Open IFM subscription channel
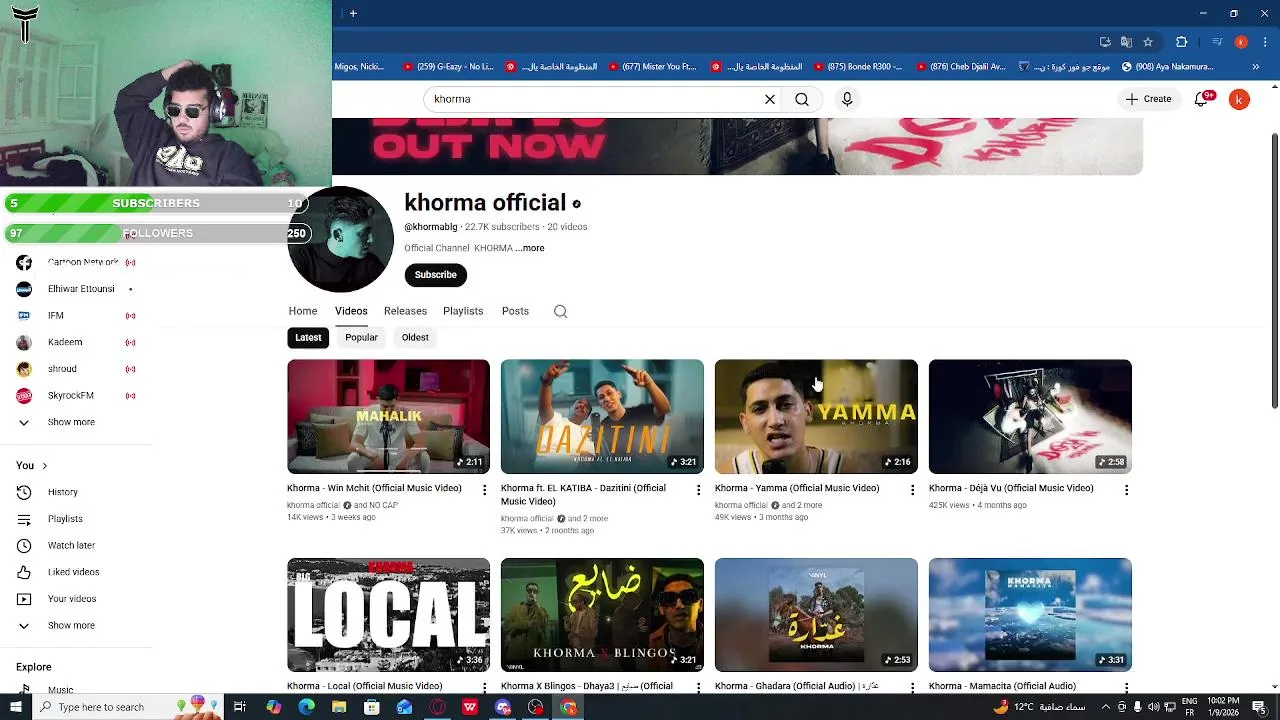Image resolution: width=1280 pixels, height=720 pixels. point(76,316)
